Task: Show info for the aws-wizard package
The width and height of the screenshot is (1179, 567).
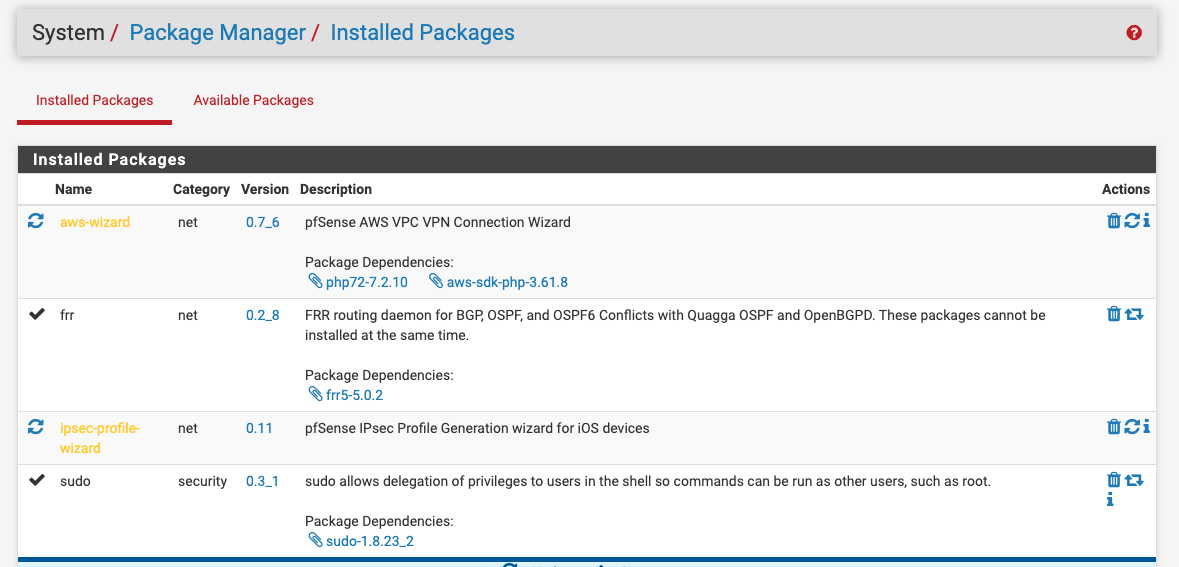Action: coord(1146,221)
